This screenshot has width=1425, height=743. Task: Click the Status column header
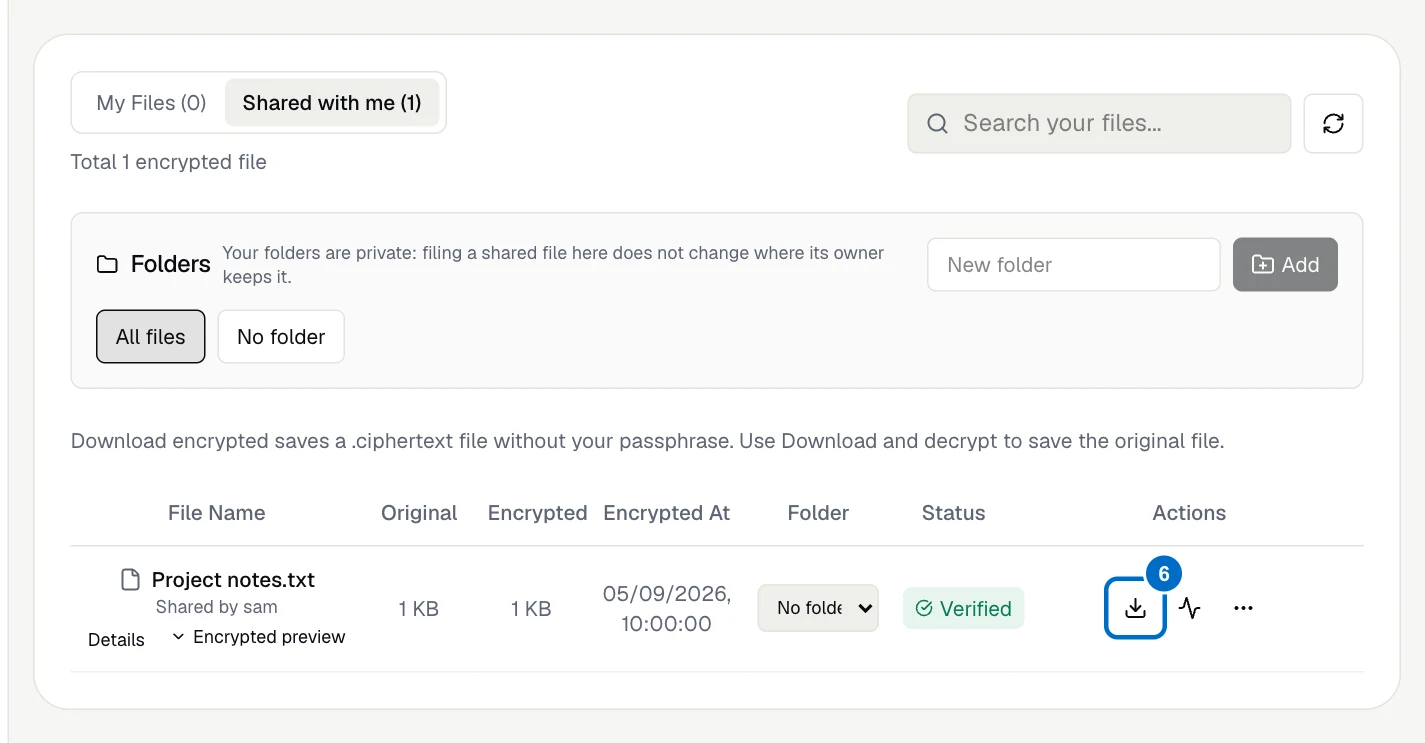pos(953,513)
